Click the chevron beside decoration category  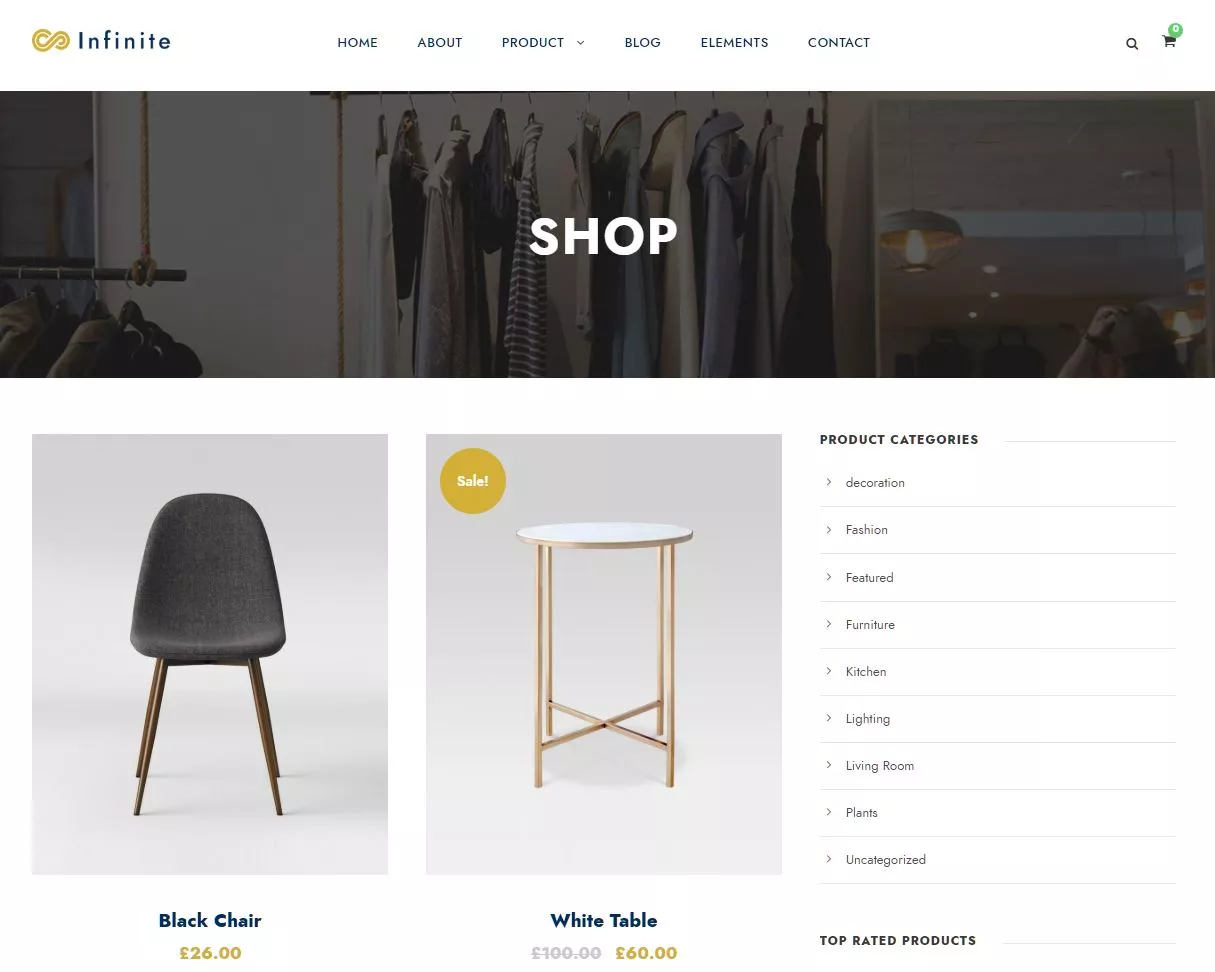coord(829,482)
